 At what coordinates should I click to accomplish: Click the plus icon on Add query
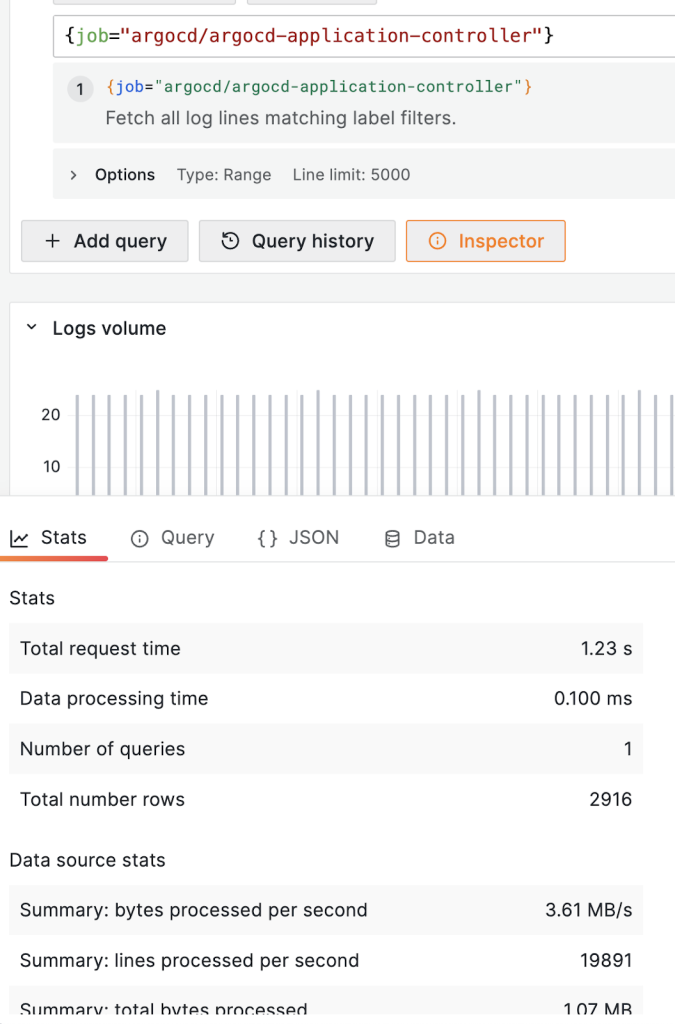pos(52,242)
